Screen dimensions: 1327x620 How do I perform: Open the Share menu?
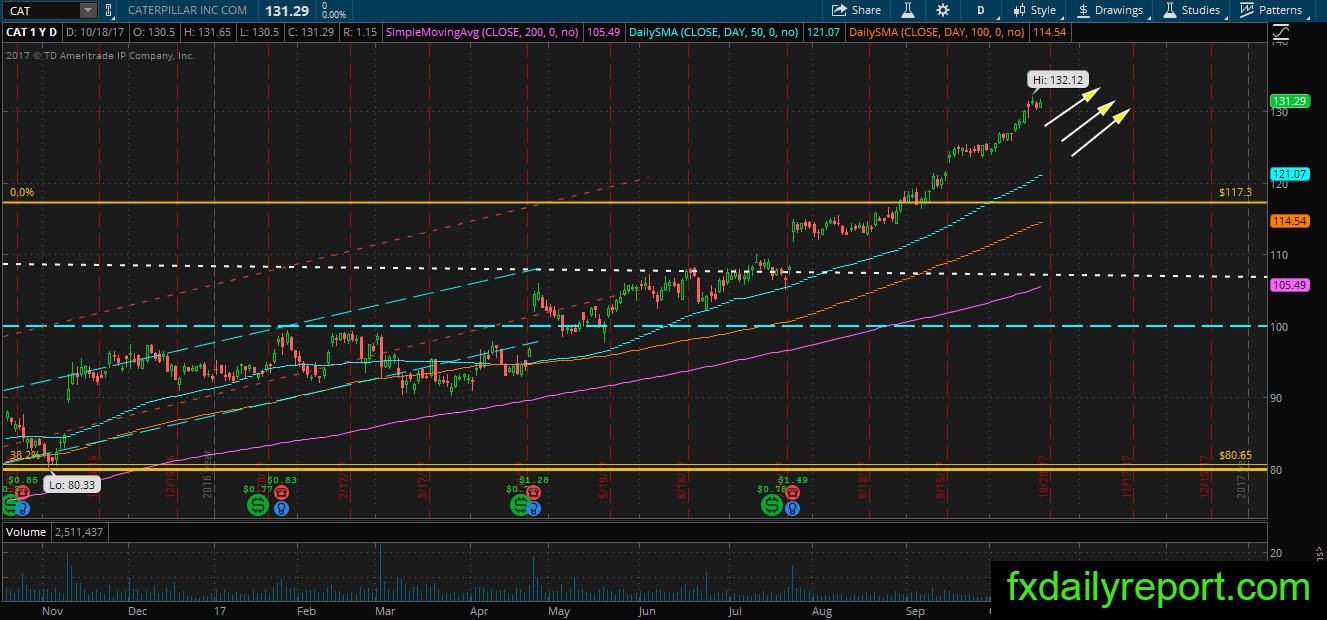tap(857, 10)
